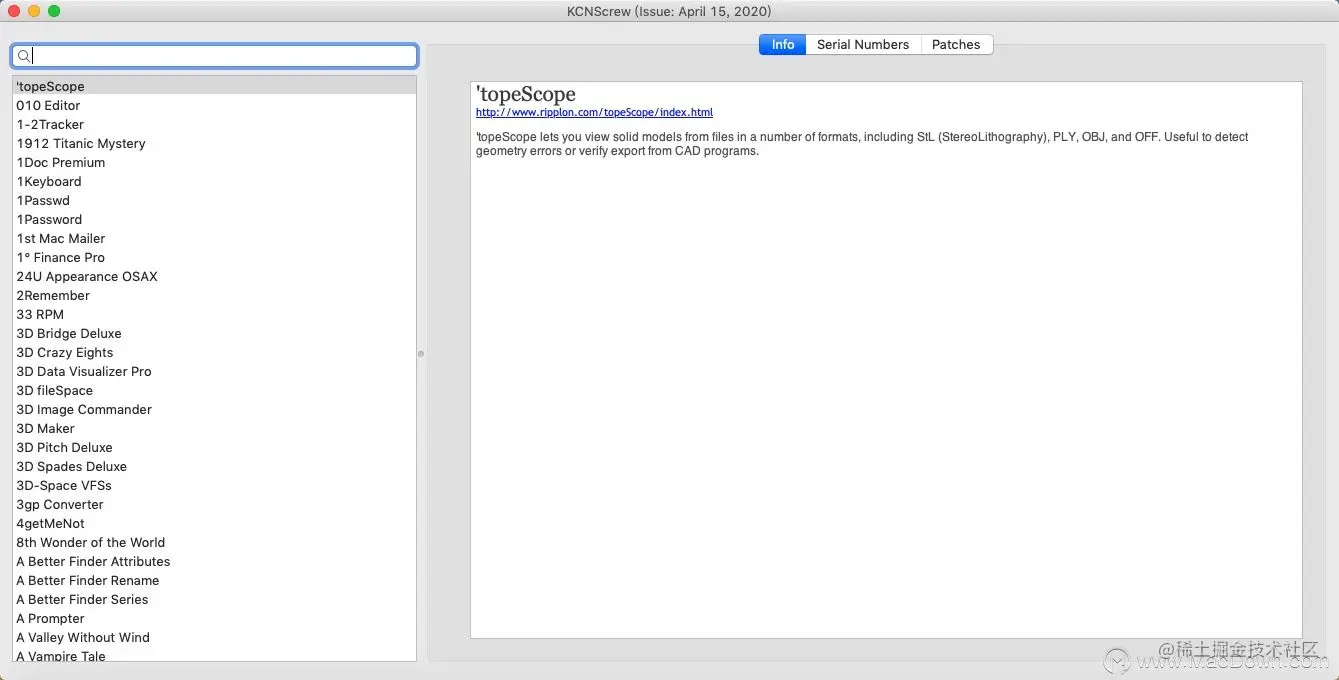Open the Patches tab
Image resolution: width=1339 pixels, height=680 pixels.
(x=956, y=44)
